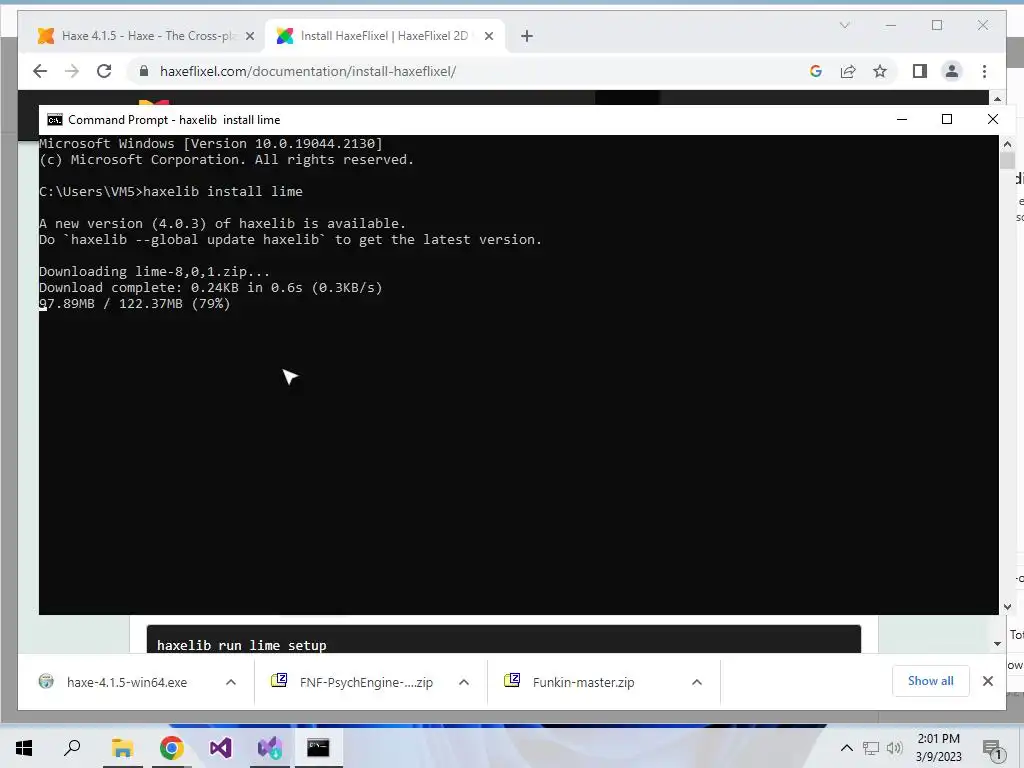The width and height of the screenshot is (1024, 768).
Task: Expand options for FNF-PsychEngine zip download
Action: tap(464, 682)
